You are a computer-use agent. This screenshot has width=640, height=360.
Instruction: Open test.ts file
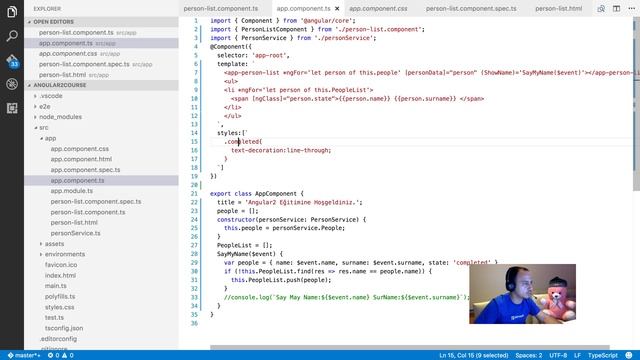[x=54, y=318]
